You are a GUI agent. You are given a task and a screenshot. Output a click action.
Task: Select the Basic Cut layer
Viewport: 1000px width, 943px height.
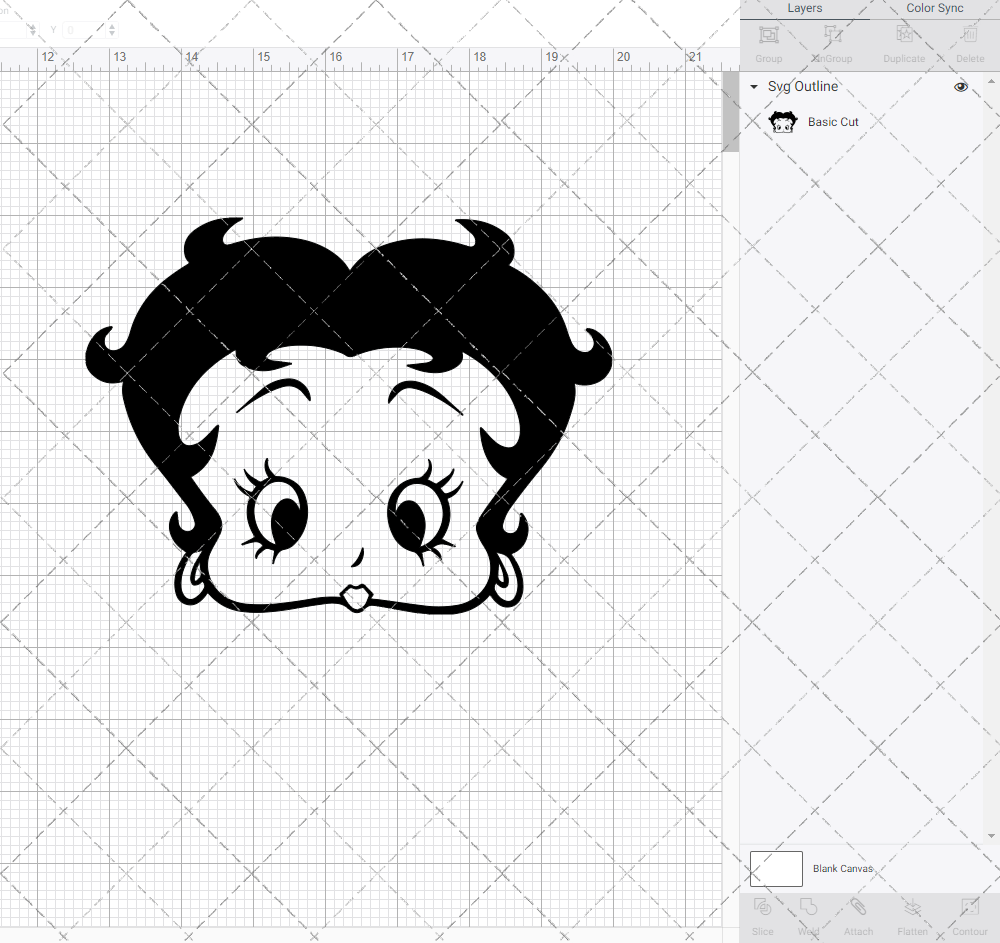[x=833, y=121]
